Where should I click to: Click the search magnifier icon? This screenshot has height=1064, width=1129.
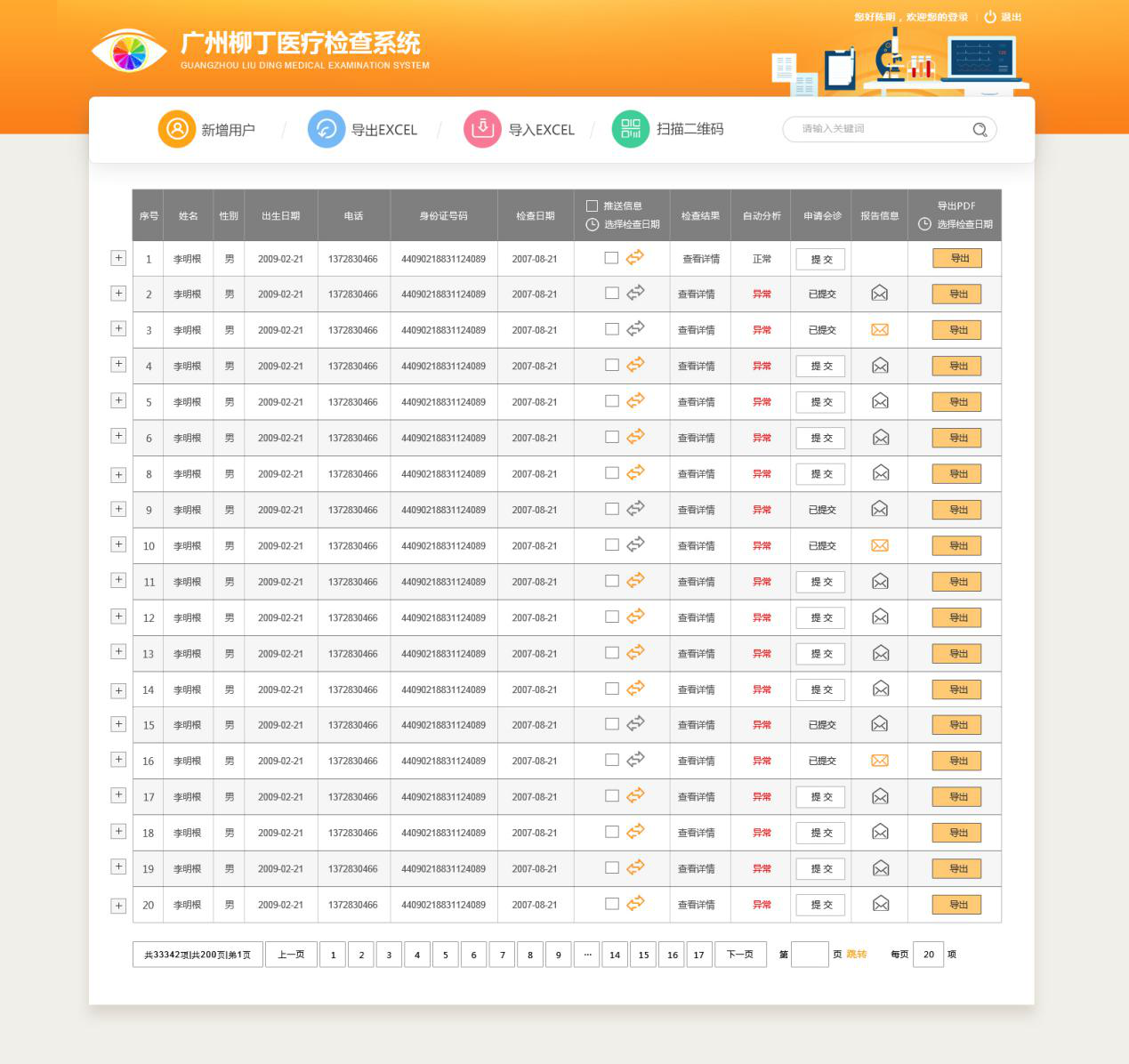980,130
